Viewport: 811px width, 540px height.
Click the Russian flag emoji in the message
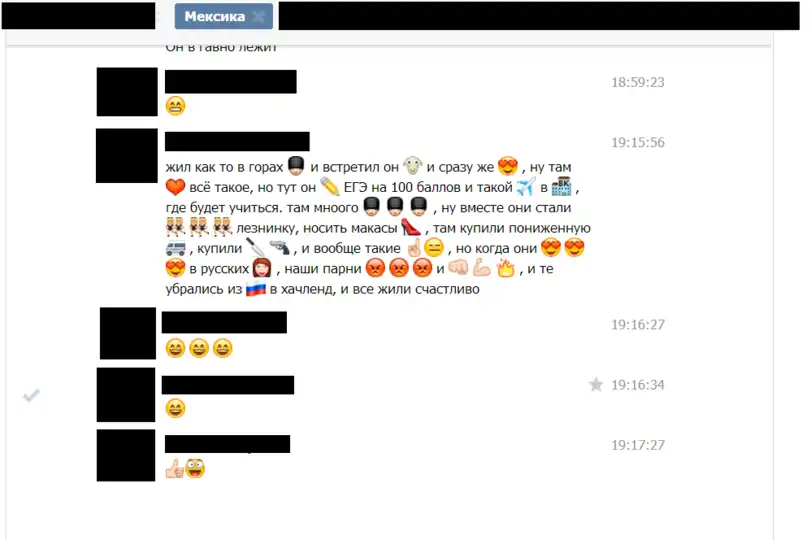[x=256, y=289]
